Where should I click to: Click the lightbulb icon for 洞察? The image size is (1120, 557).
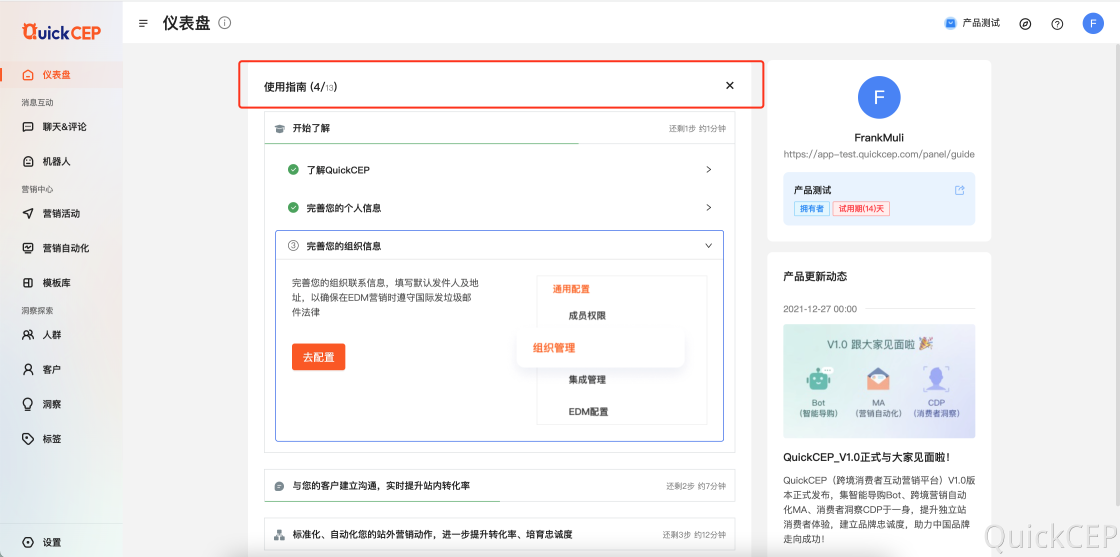(28, 404)
